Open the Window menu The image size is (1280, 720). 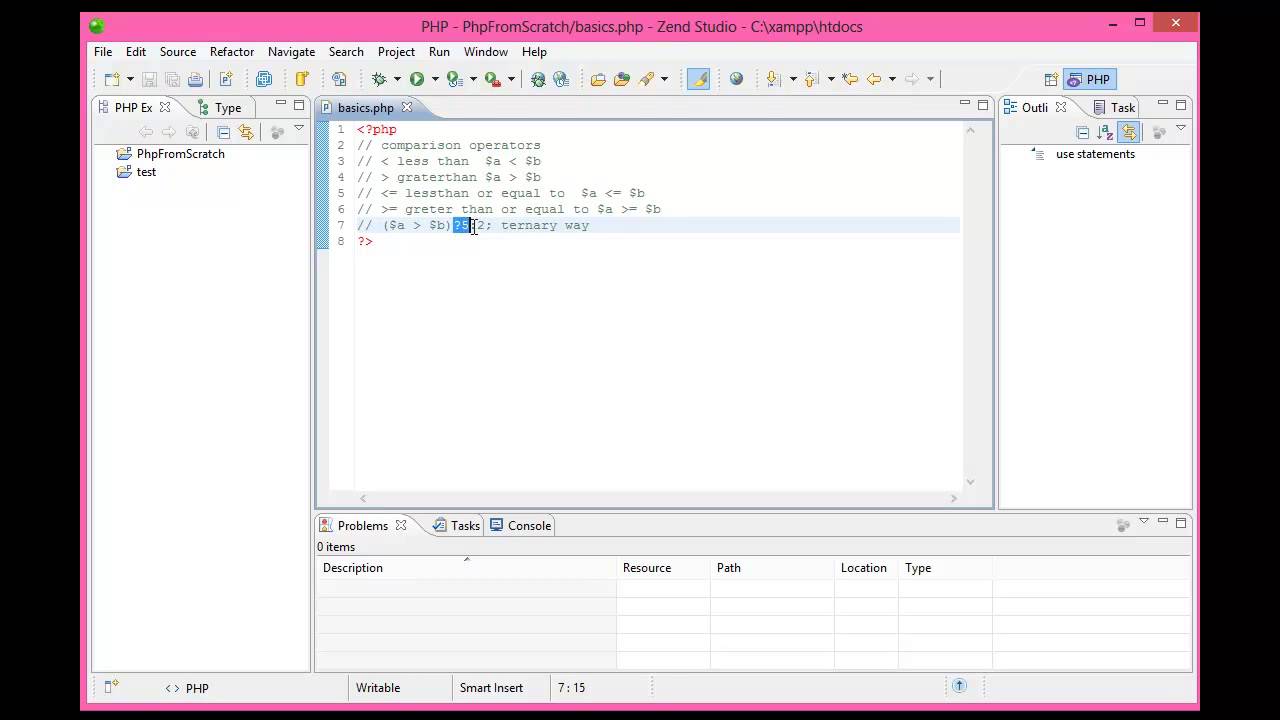coord(485,51)
